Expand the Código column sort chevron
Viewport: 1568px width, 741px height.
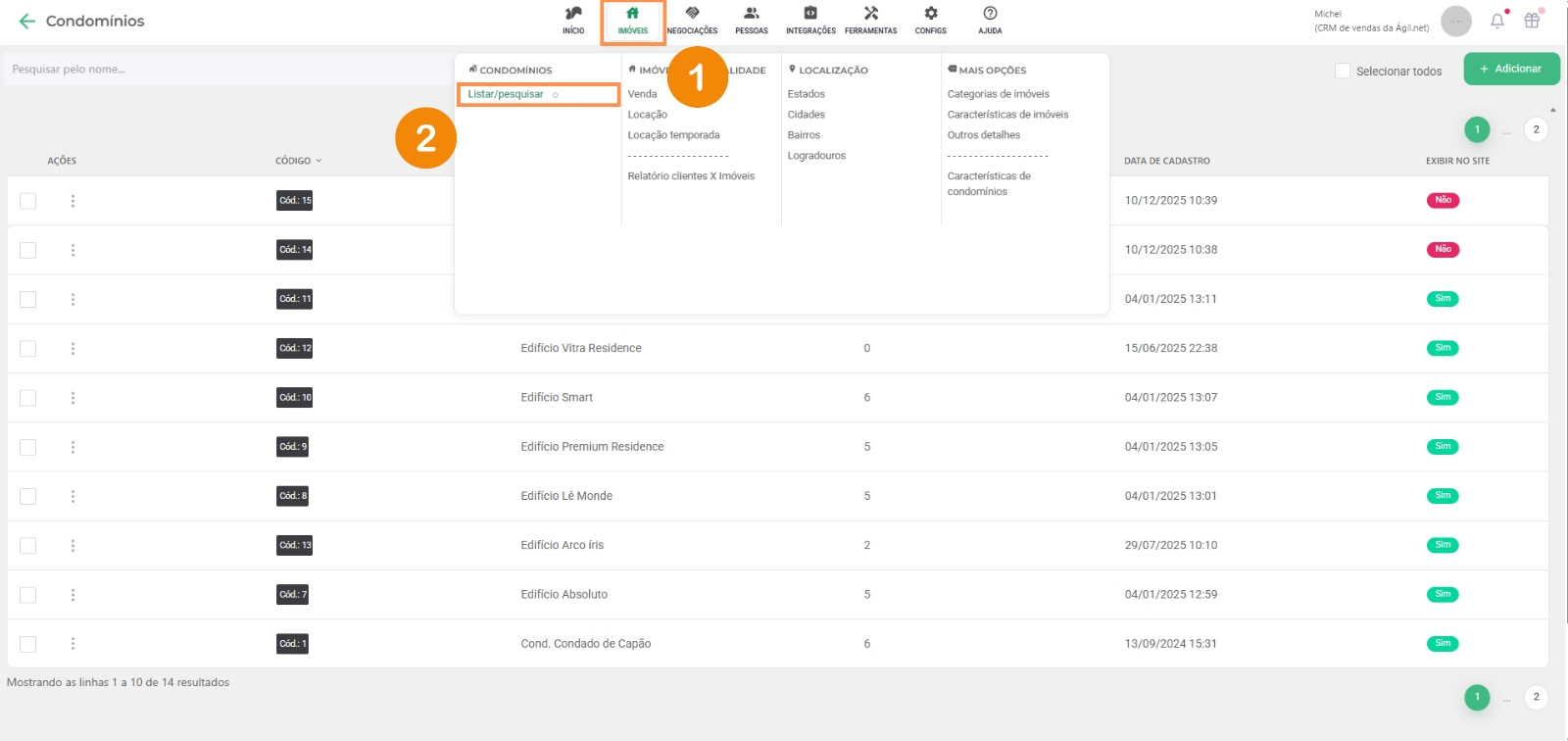[318, 161]
